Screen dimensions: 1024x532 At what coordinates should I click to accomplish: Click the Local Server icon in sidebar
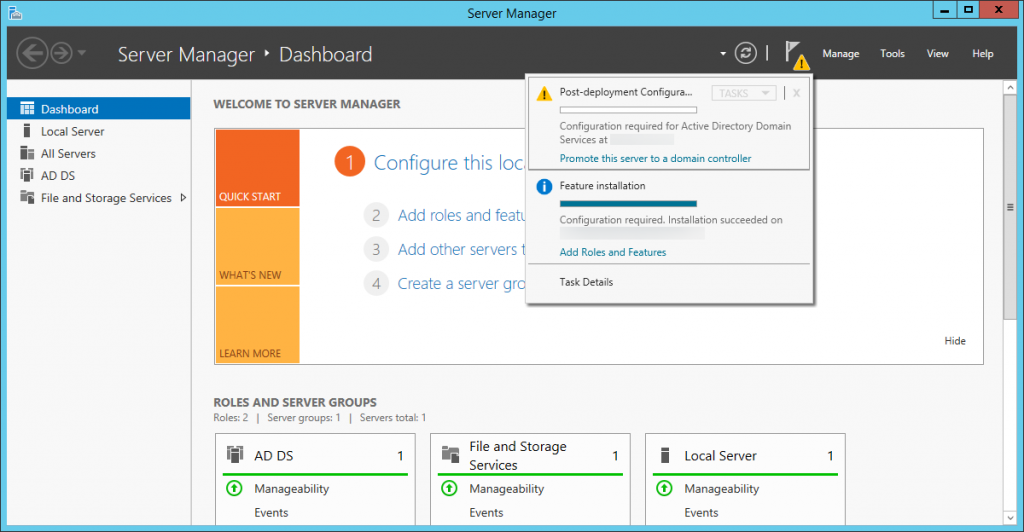(27, 131)
